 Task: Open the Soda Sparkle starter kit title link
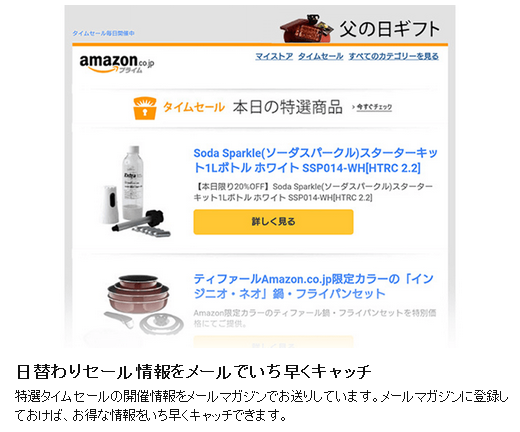point(315,160)
